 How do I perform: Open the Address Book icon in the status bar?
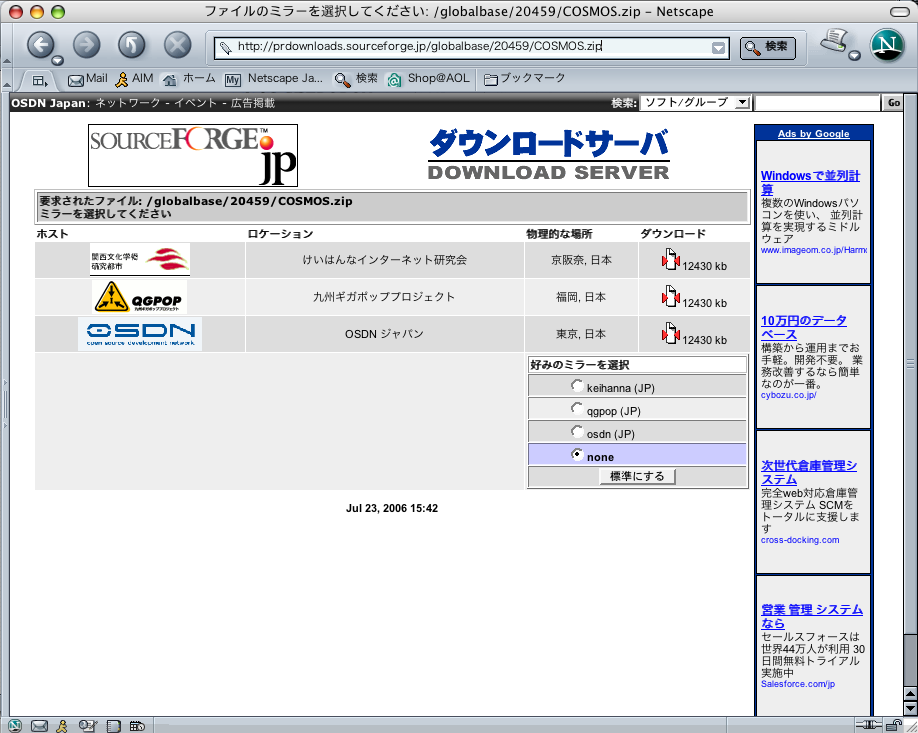click(113, 726)
